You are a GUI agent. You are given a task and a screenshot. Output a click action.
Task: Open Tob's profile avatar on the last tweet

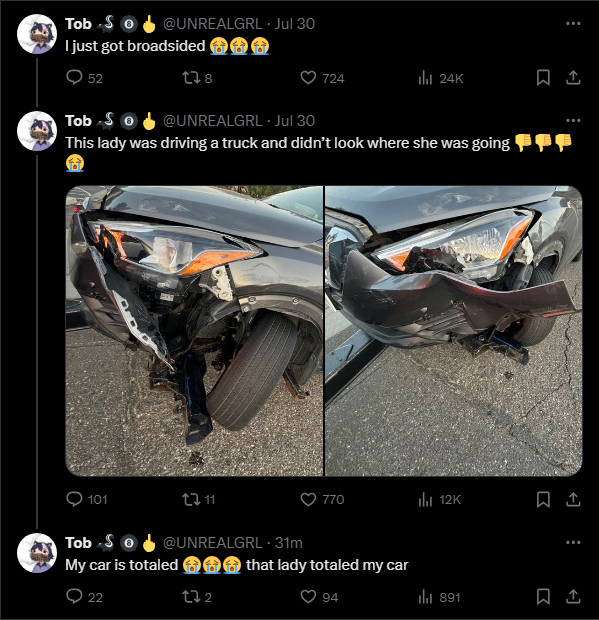pos(37,552)
